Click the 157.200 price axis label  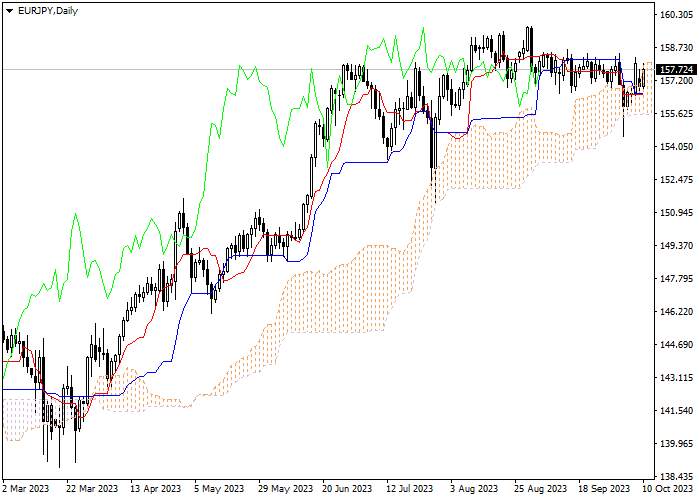676,80
